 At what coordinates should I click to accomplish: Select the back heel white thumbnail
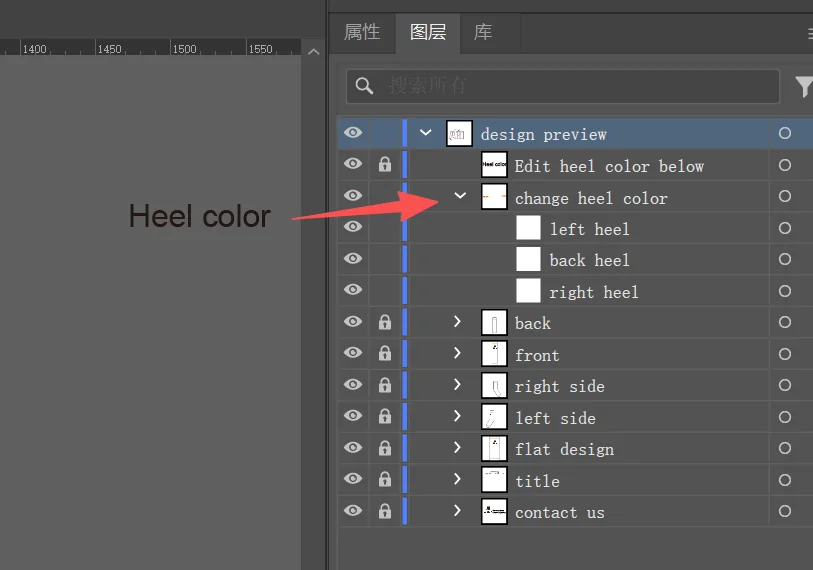(528, 259)
